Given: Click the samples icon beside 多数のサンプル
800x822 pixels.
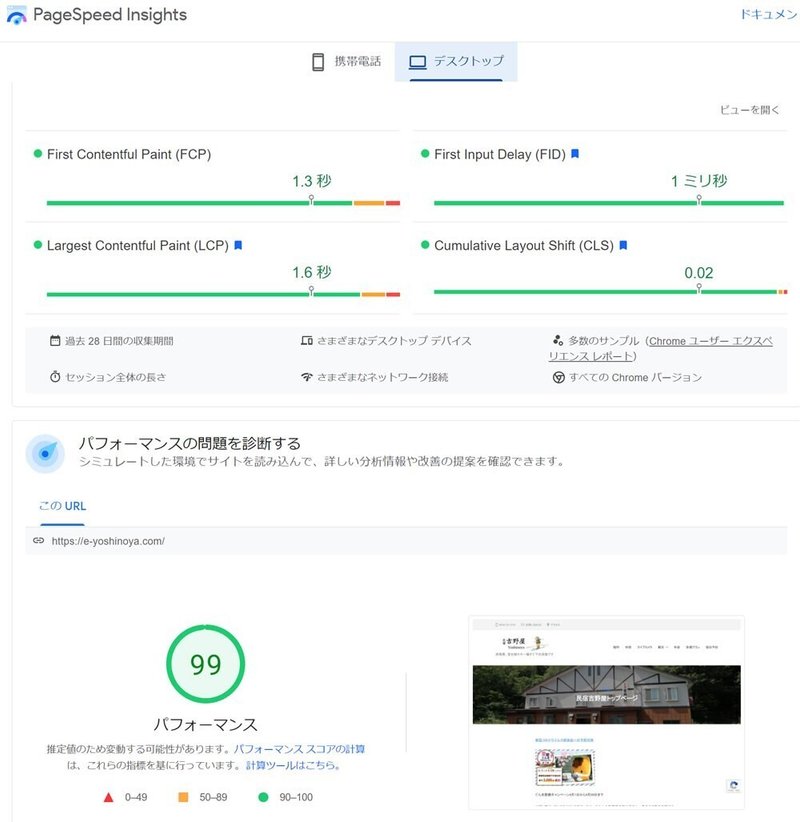Looking at the screenshot, I should (x=558, y=340).
